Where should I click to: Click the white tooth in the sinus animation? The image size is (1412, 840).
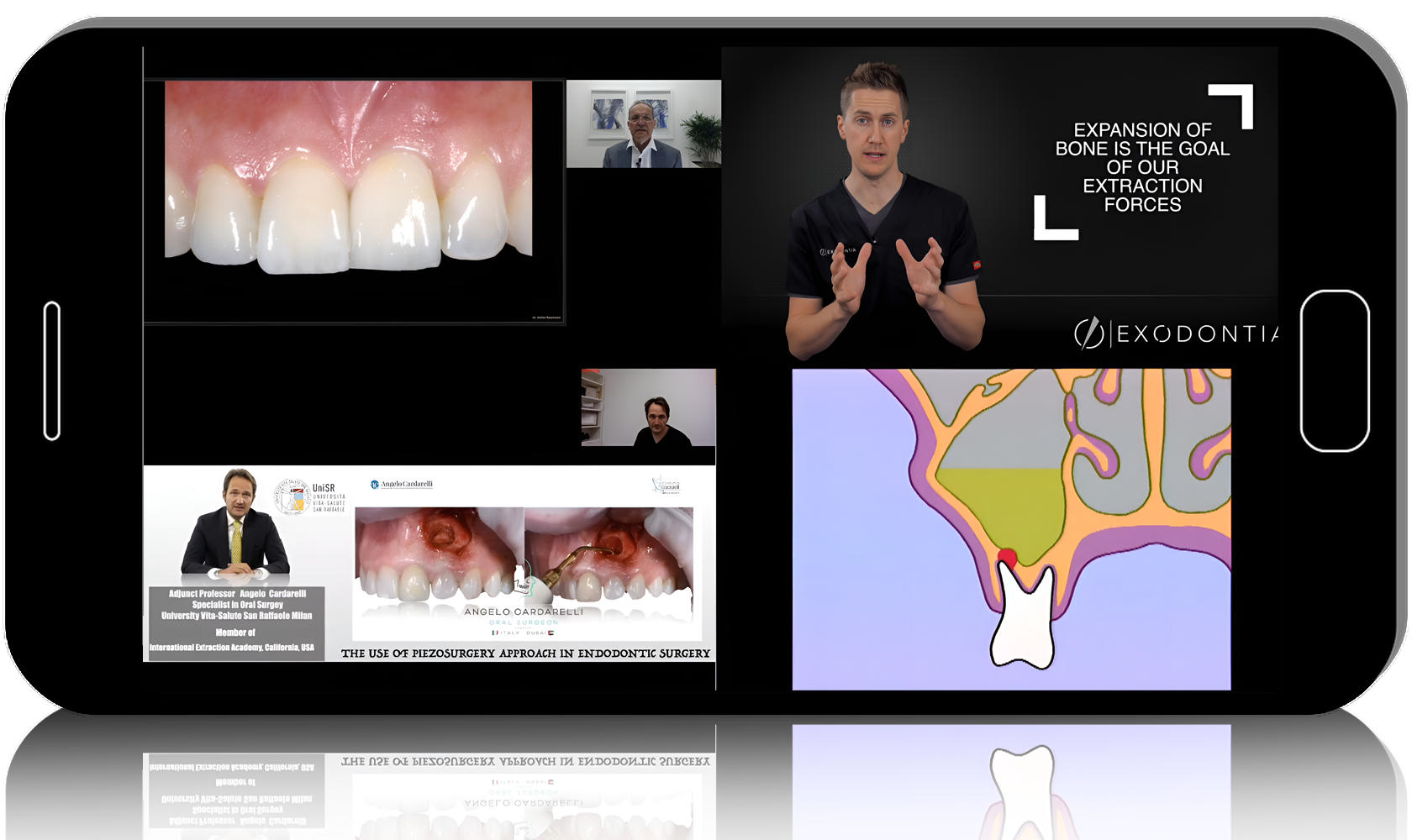1023,617
